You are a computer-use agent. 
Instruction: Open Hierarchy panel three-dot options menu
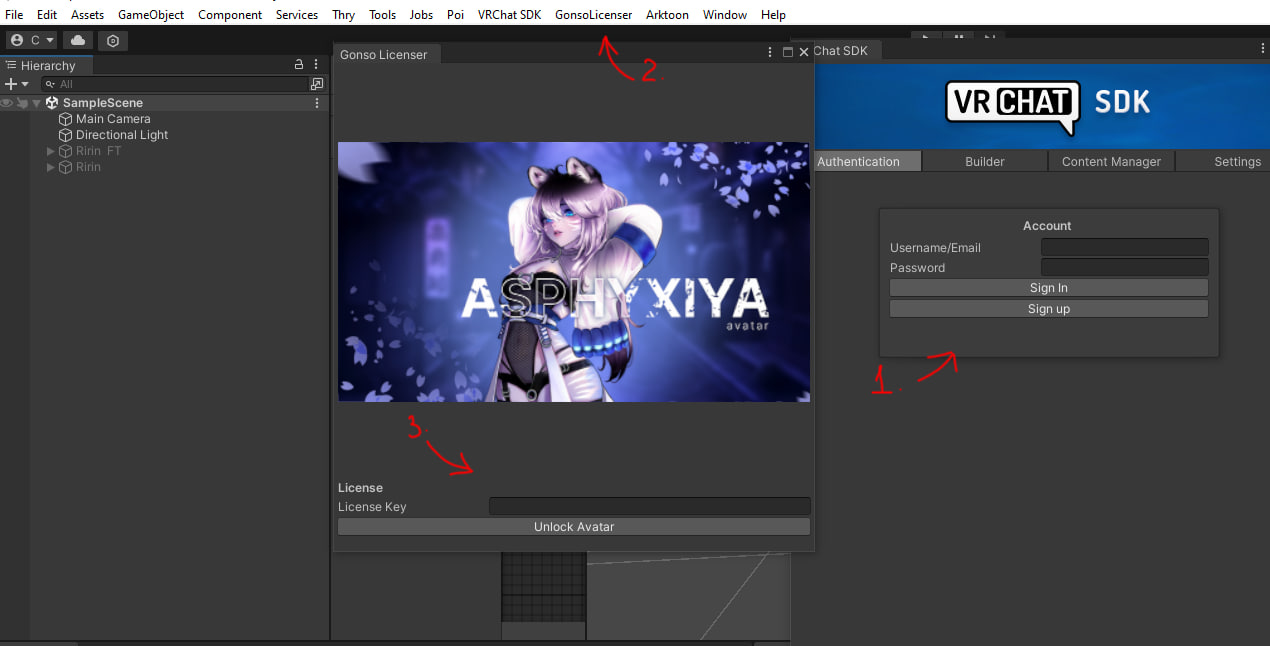click(x=316, y=65)
